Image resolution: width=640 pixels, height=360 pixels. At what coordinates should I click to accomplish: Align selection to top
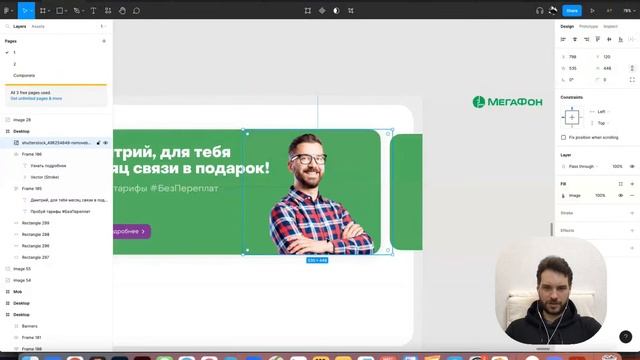pyautogui.click(x=598, y=39)
